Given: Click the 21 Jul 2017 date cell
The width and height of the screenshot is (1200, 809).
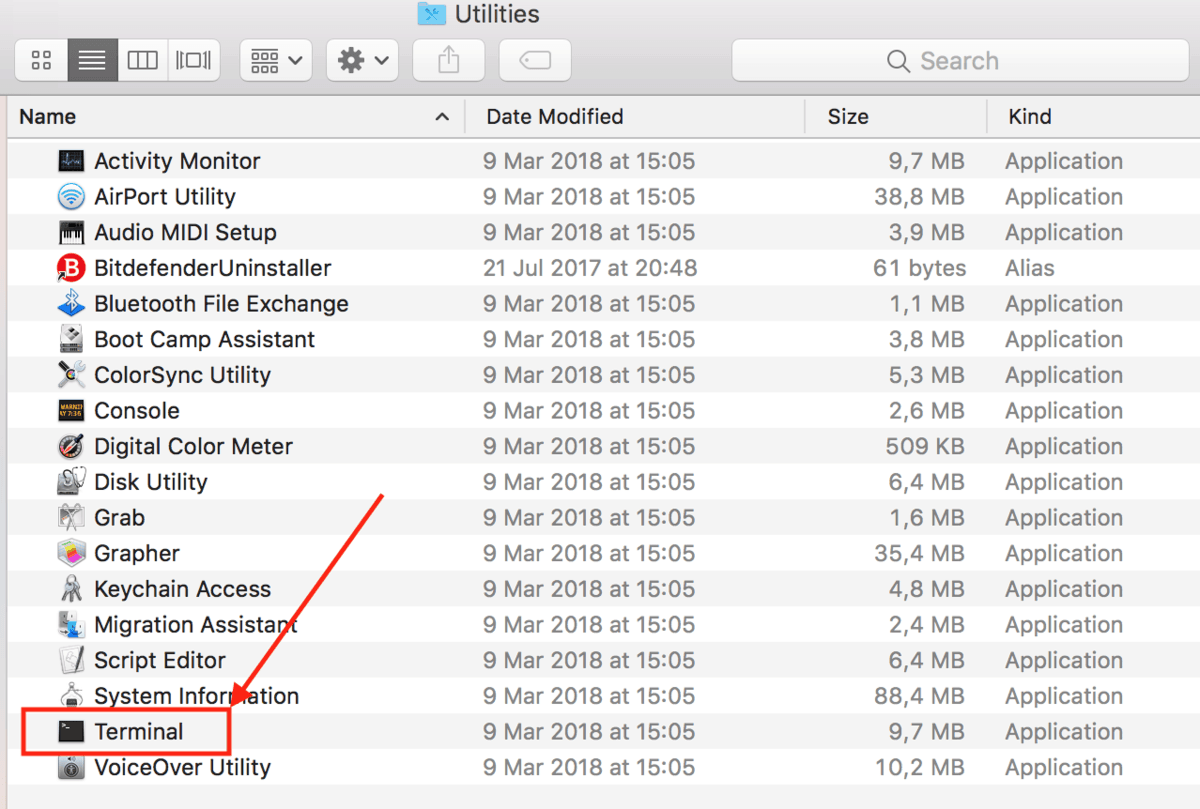Looking at the screenshot, I should (590, 268).
